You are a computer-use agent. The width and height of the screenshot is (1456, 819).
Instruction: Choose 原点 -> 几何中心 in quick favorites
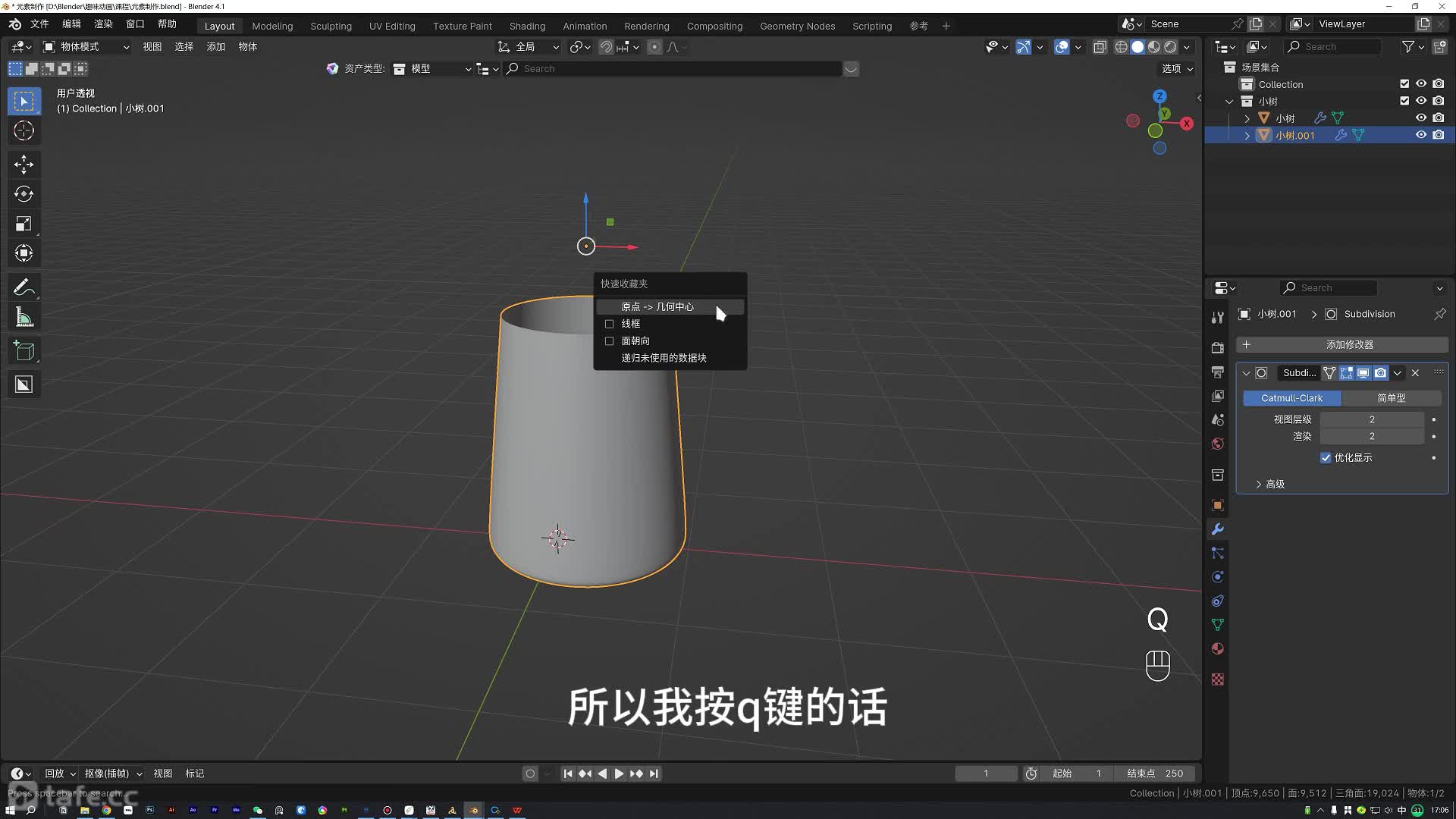click(x=670, y=306)
